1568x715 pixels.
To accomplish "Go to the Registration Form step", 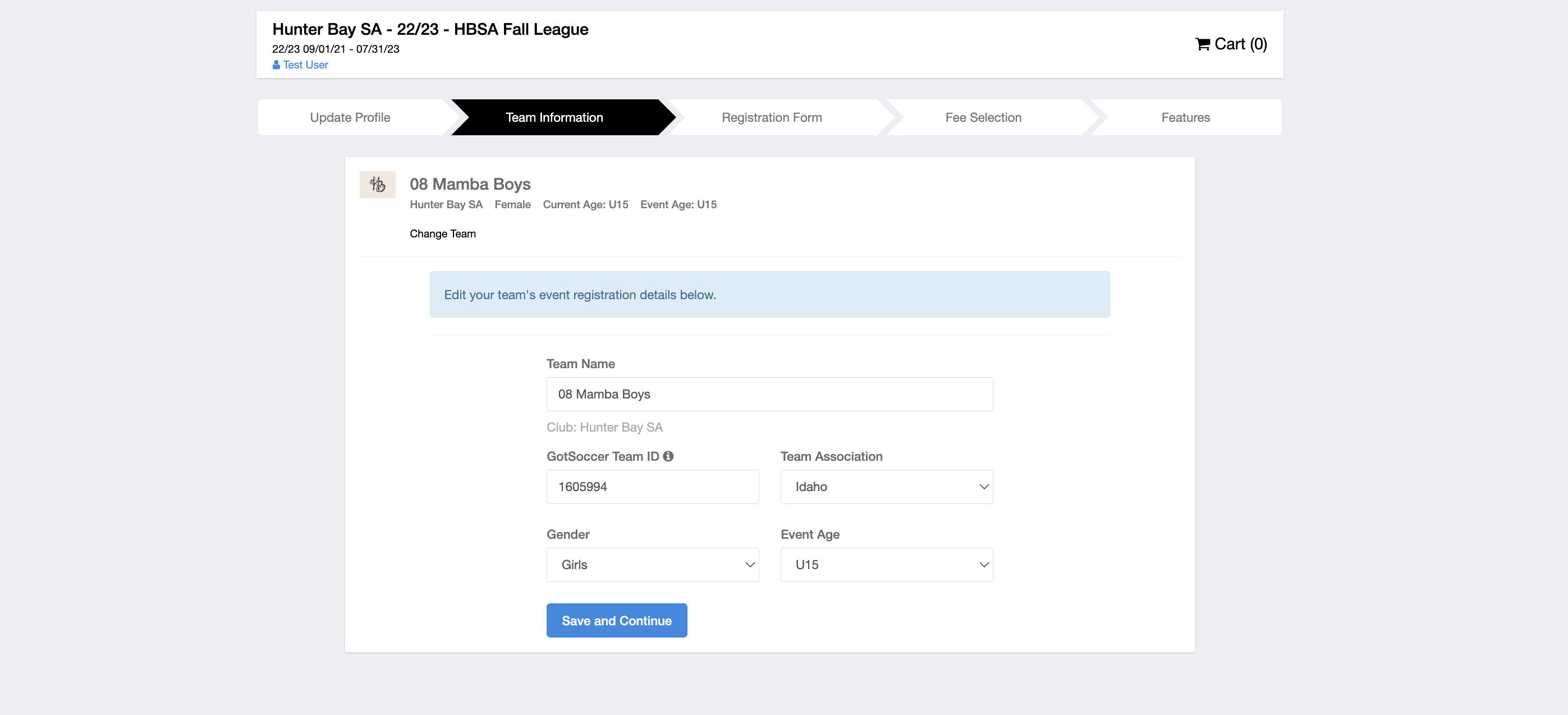I will tap(772, 117).
